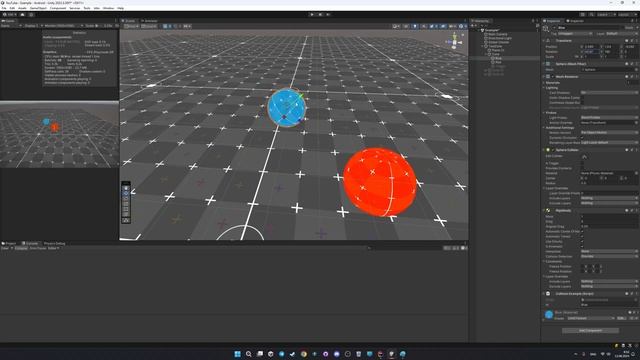The height and width of the screenshot is (360, 640).
Task: Collapse the Sphere Mesh Filter component
Action: coord(544,64)
